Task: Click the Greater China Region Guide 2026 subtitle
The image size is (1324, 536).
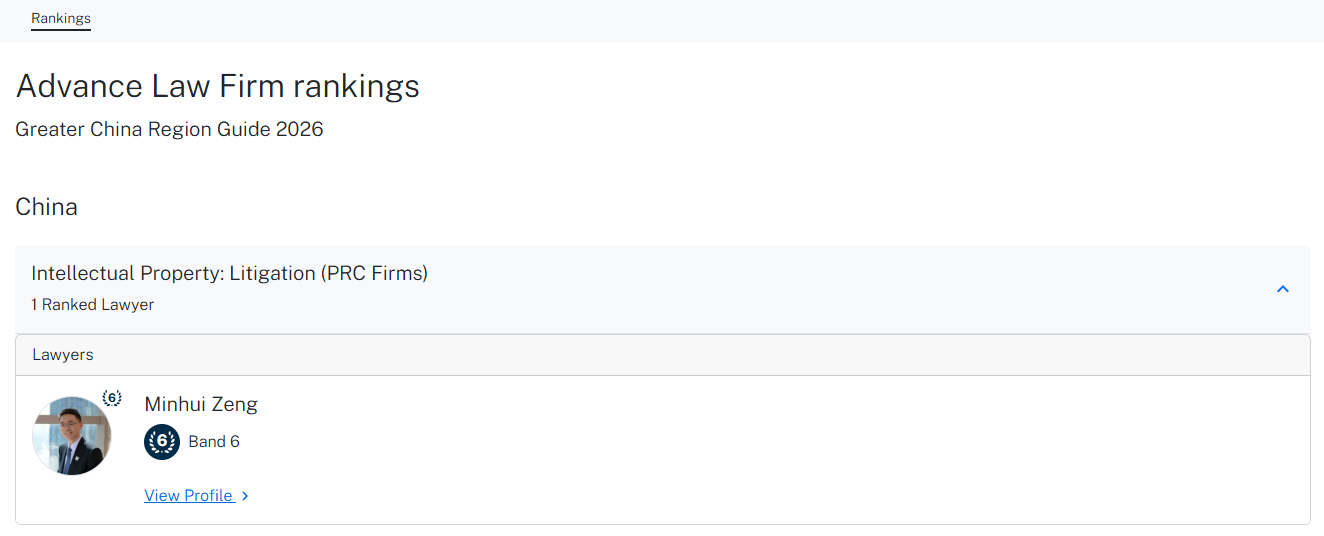Action: coord(169,129)
